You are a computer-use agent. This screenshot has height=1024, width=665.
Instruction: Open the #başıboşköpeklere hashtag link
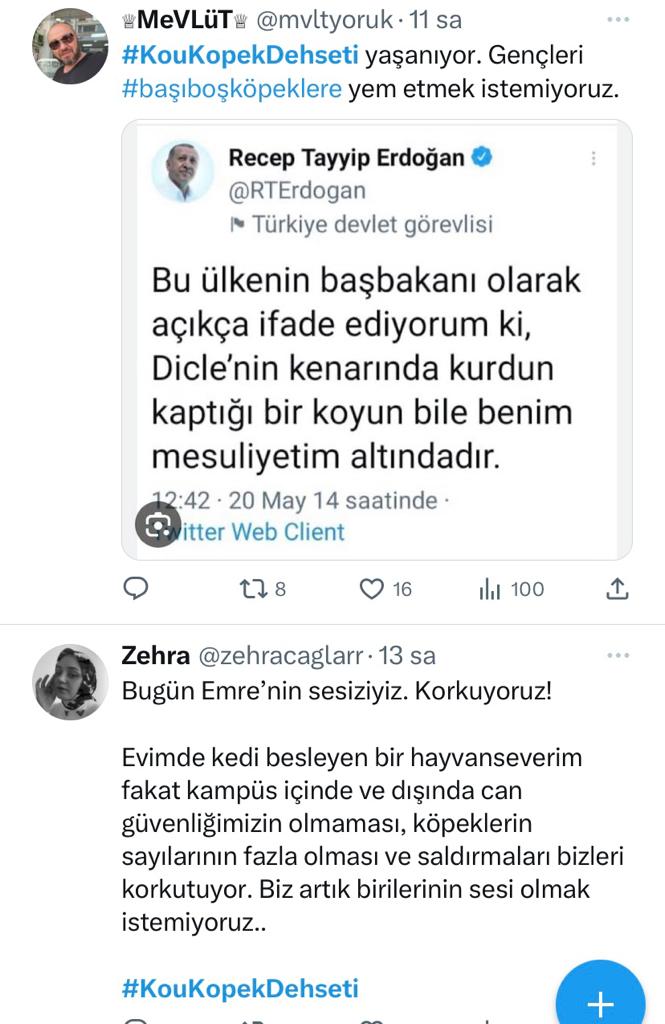coord(232,89)
